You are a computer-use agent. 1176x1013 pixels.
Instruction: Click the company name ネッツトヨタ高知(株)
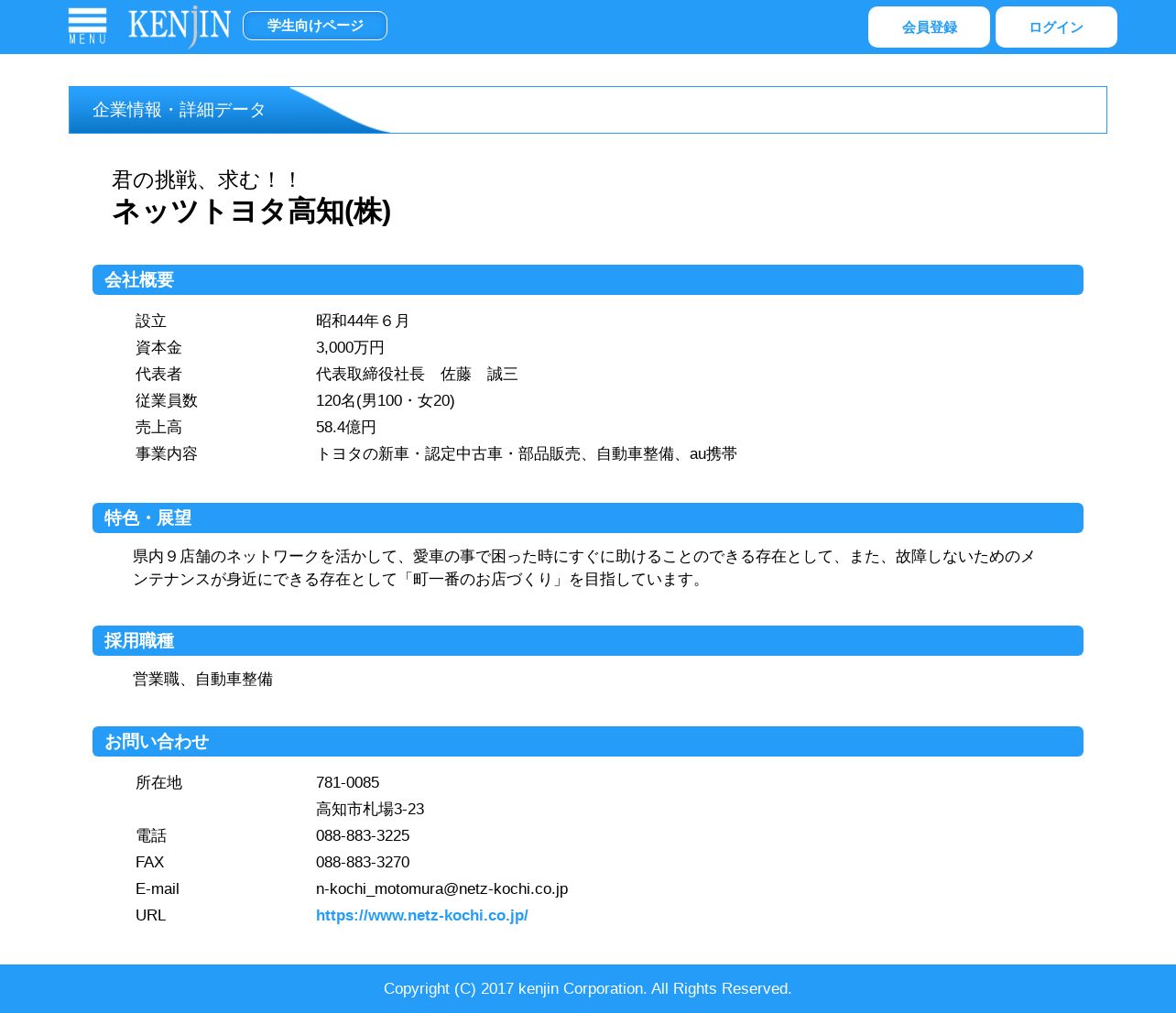pos(251,212)
